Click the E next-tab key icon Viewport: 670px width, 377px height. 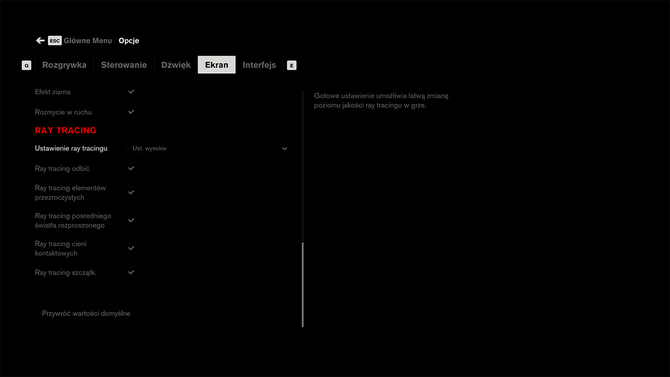[x=291, y=65]
